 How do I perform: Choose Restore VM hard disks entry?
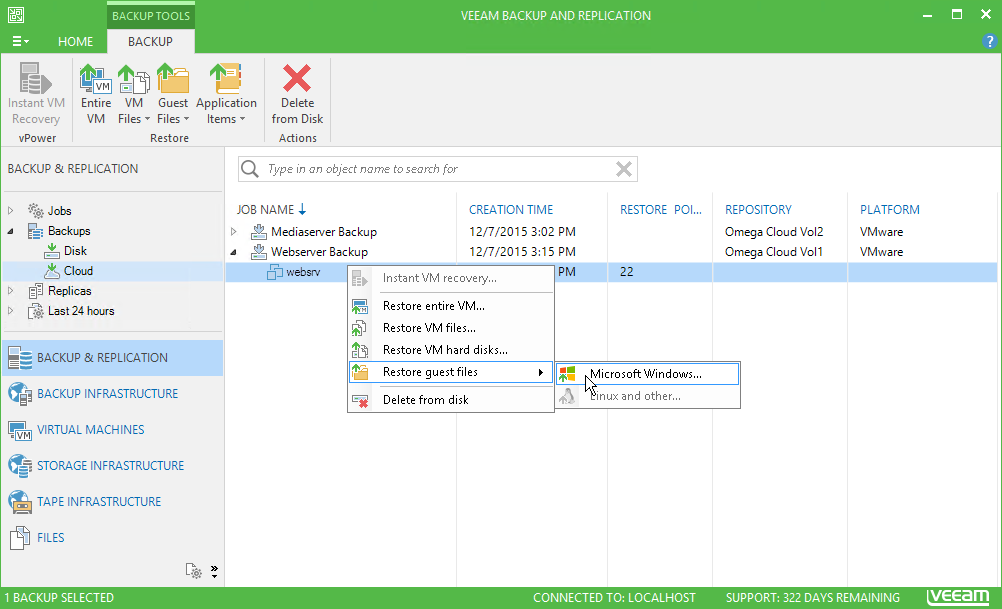click(x=451, y=350)
